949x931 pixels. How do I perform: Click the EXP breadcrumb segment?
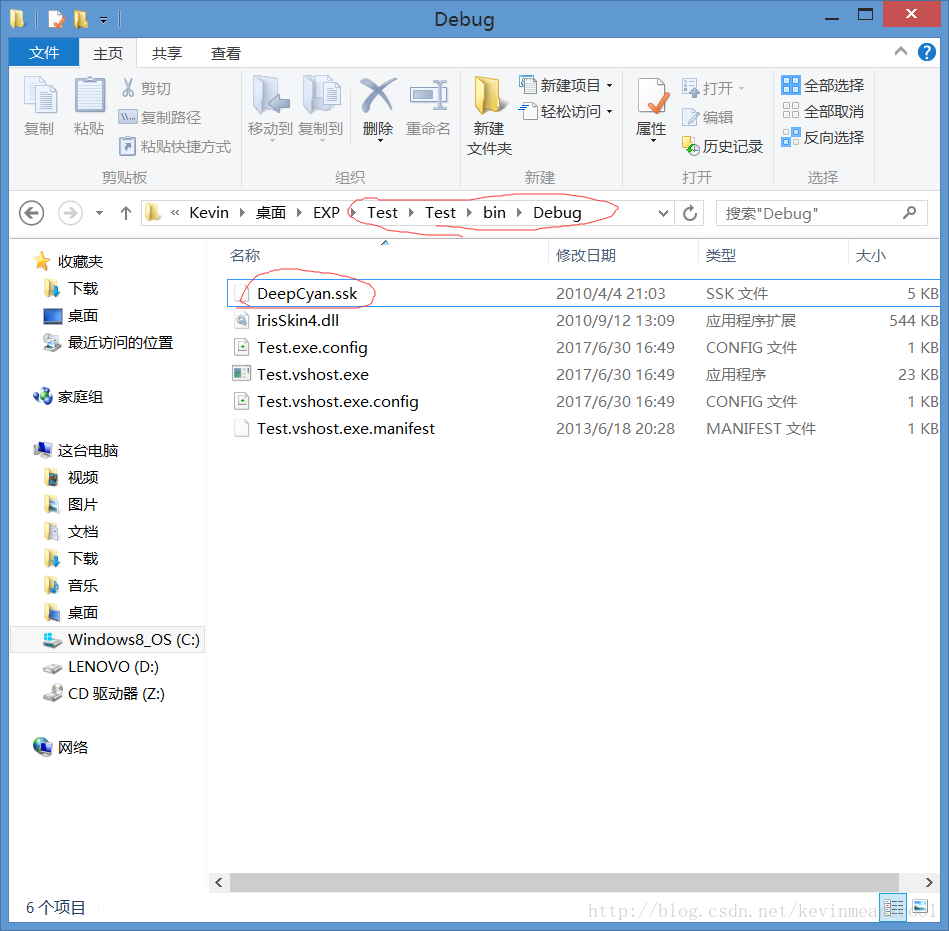pos(326,212)
